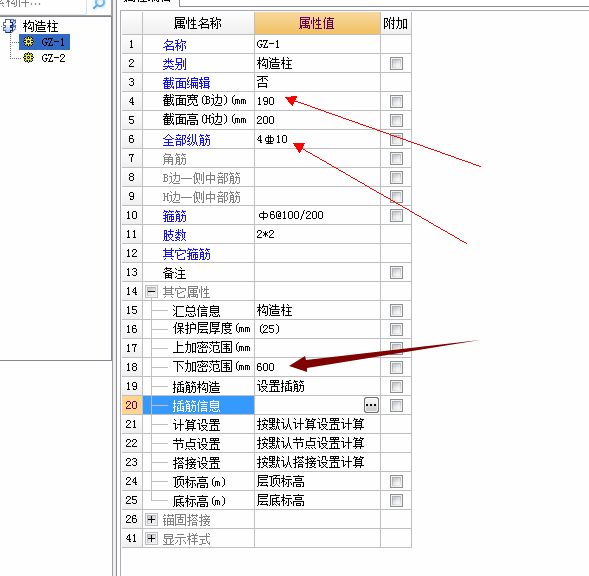This screenshot has width=589, height=576.
Task: Click the 备注 value cell
Action: pos(317,272)
